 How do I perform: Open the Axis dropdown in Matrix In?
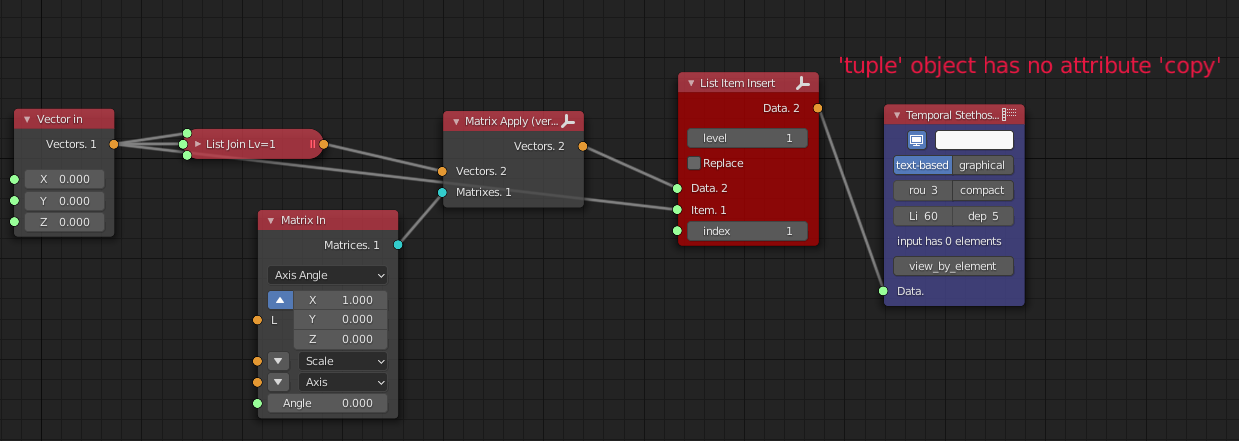(343, 382)
